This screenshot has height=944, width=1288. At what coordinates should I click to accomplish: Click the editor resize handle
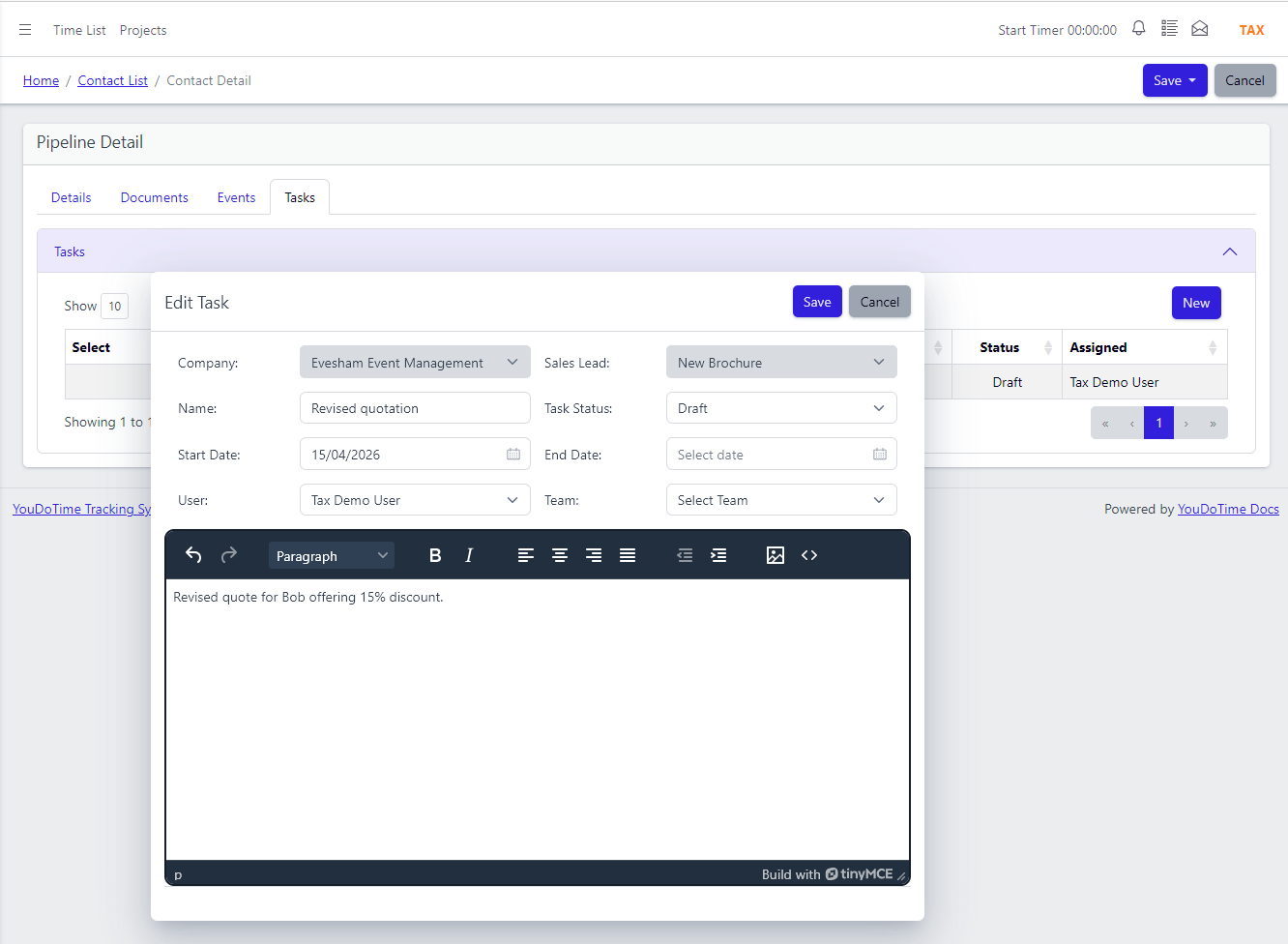[x=901, y=875]
